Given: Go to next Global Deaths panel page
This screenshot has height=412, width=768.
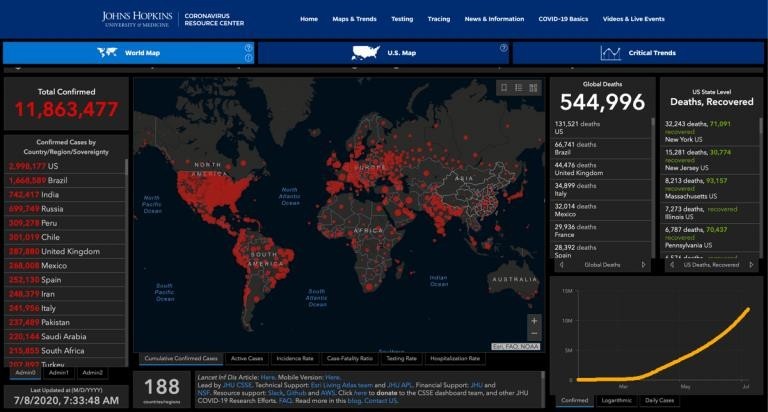Looking at the screenshot, I should pos(644,265).
